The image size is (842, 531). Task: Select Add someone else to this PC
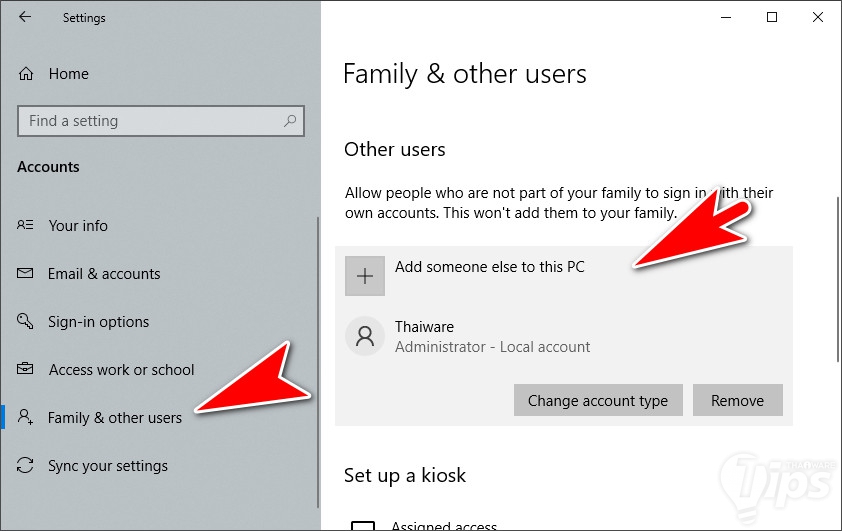tap(489, 267)
